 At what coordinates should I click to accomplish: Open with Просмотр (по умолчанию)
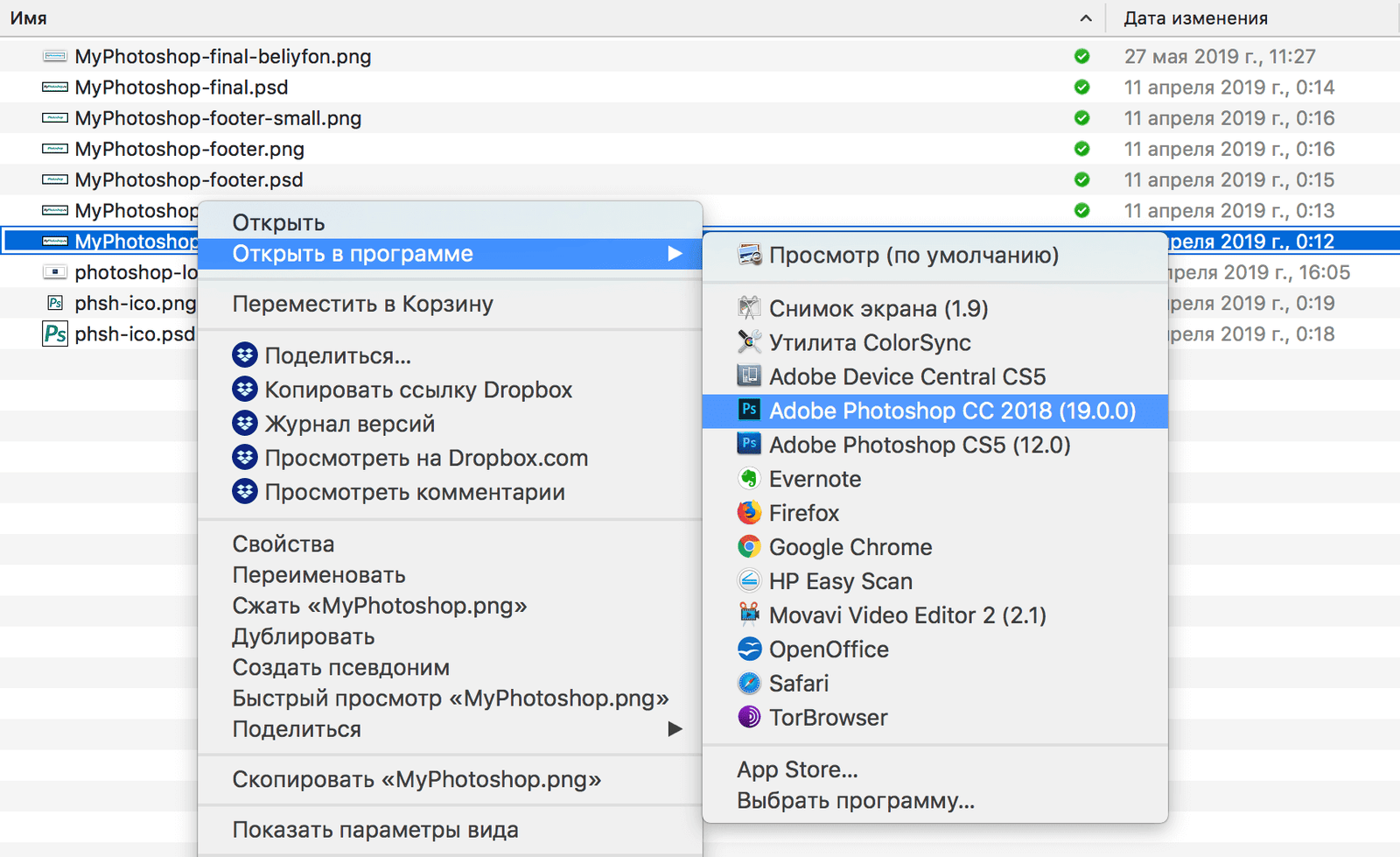(x=913, y=256)
